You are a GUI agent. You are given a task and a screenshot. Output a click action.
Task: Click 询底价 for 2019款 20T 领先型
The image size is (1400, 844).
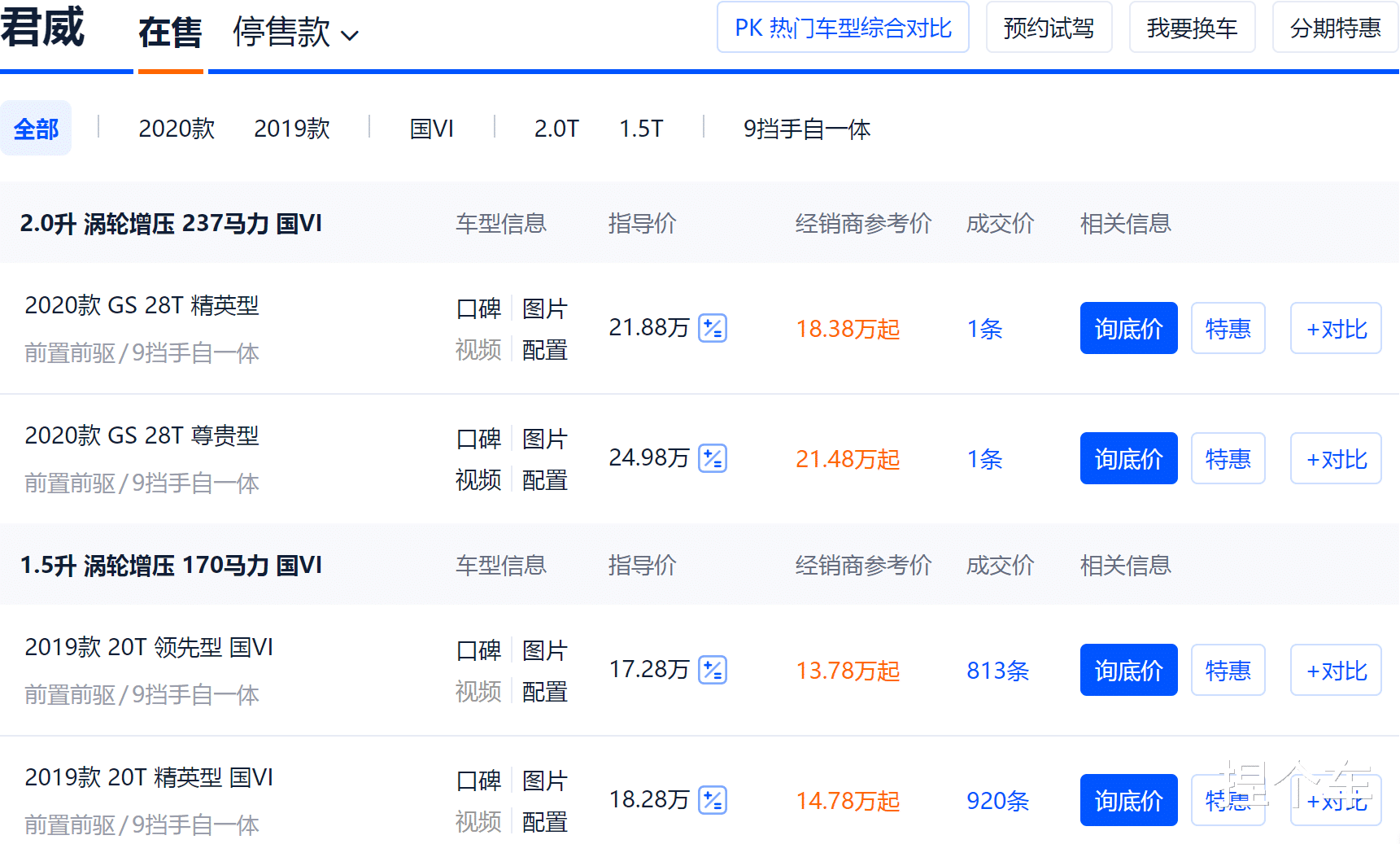pos(1128,670)
